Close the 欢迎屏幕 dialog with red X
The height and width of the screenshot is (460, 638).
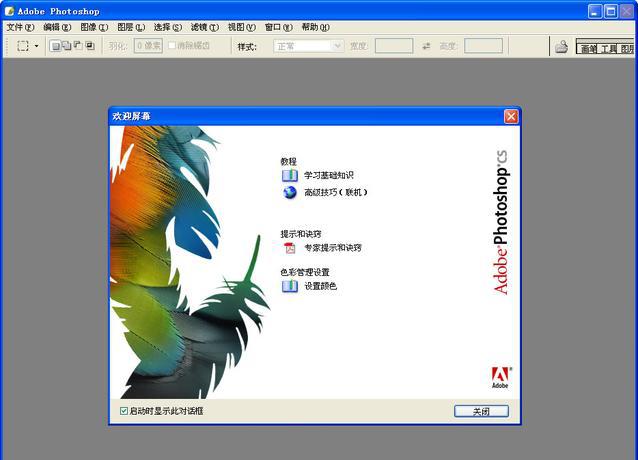coord(511,117)
